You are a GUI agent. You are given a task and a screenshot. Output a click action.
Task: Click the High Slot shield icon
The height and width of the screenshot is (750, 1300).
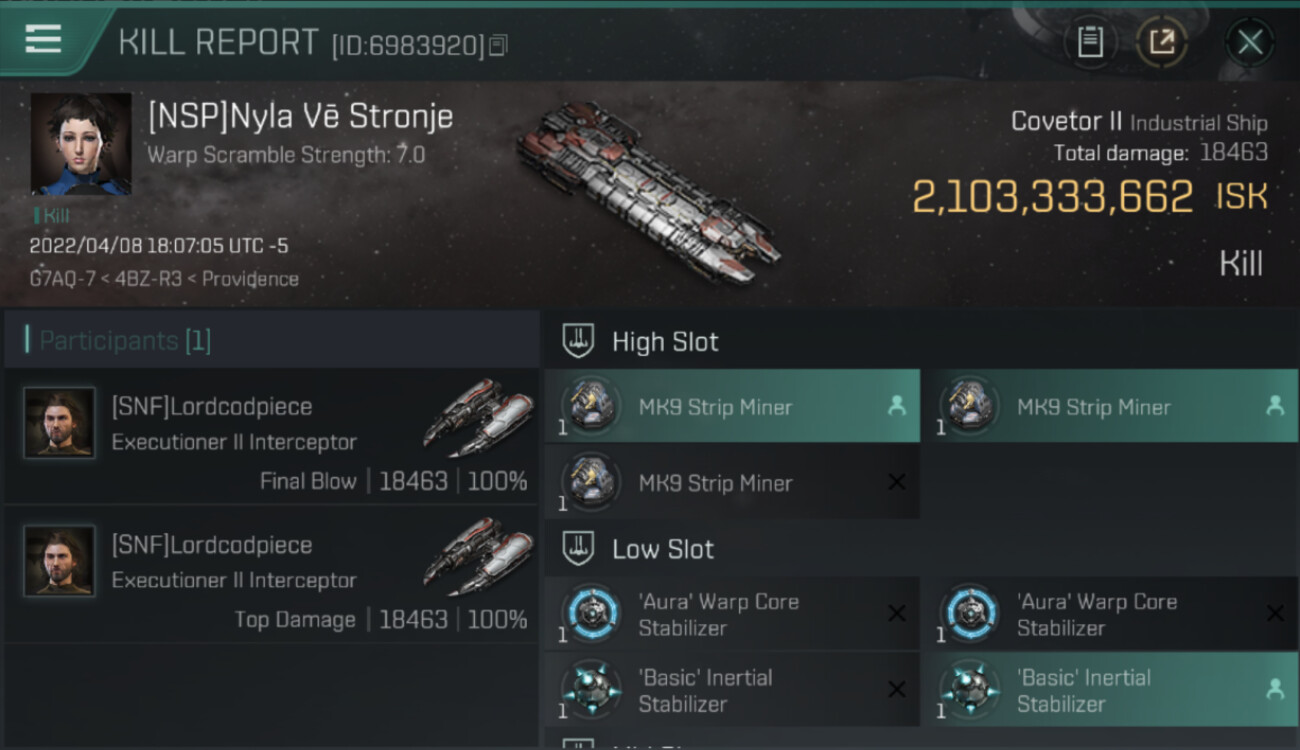pyautogui.click(x=577, y=341)
